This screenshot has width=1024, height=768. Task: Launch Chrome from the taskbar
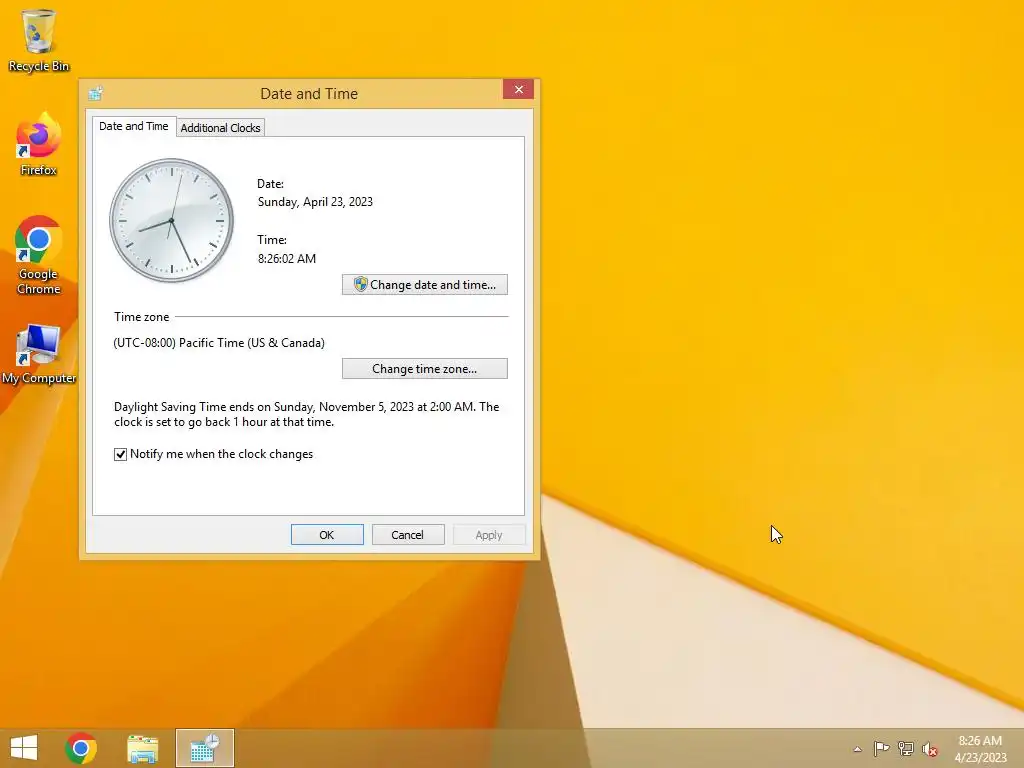81,748
